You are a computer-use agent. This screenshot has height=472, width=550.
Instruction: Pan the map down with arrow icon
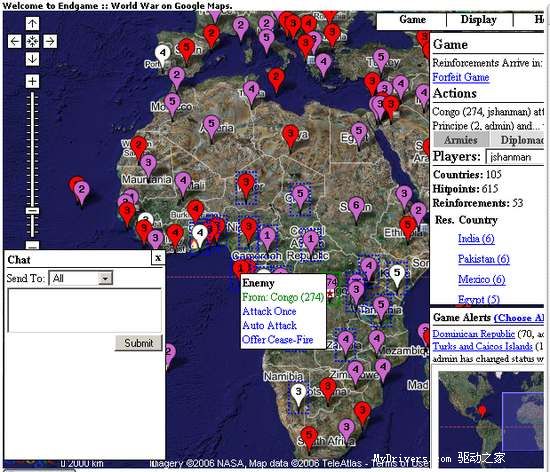tap(32, 59)
